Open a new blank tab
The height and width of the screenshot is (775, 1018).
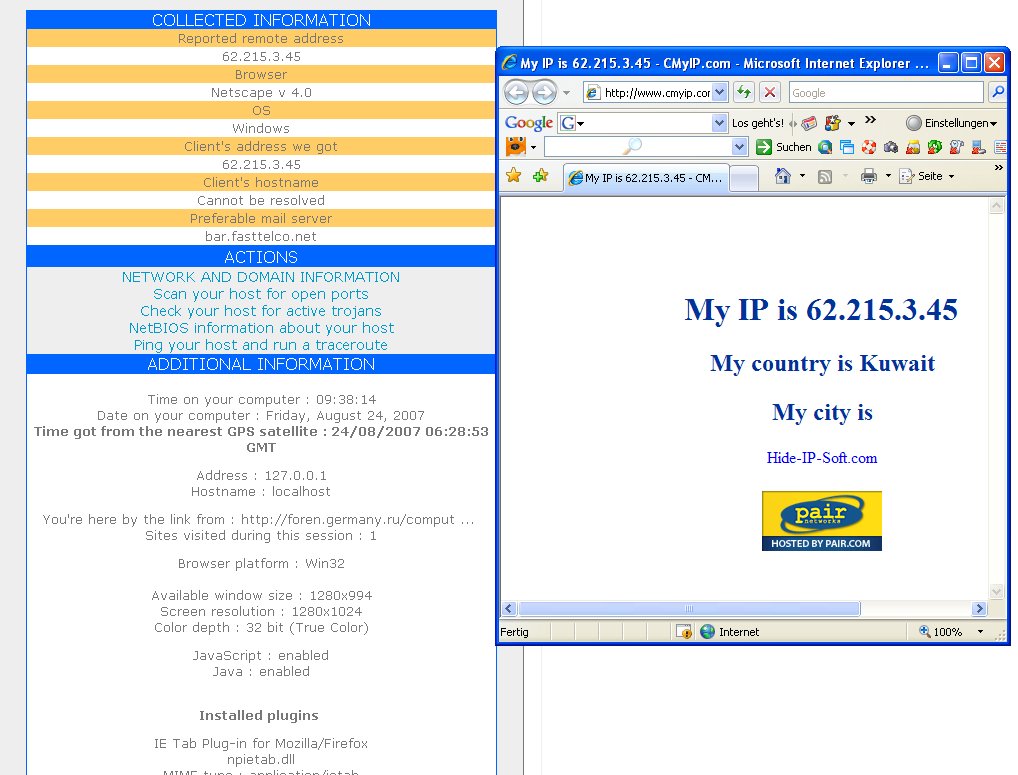click(x=744, y=178)
